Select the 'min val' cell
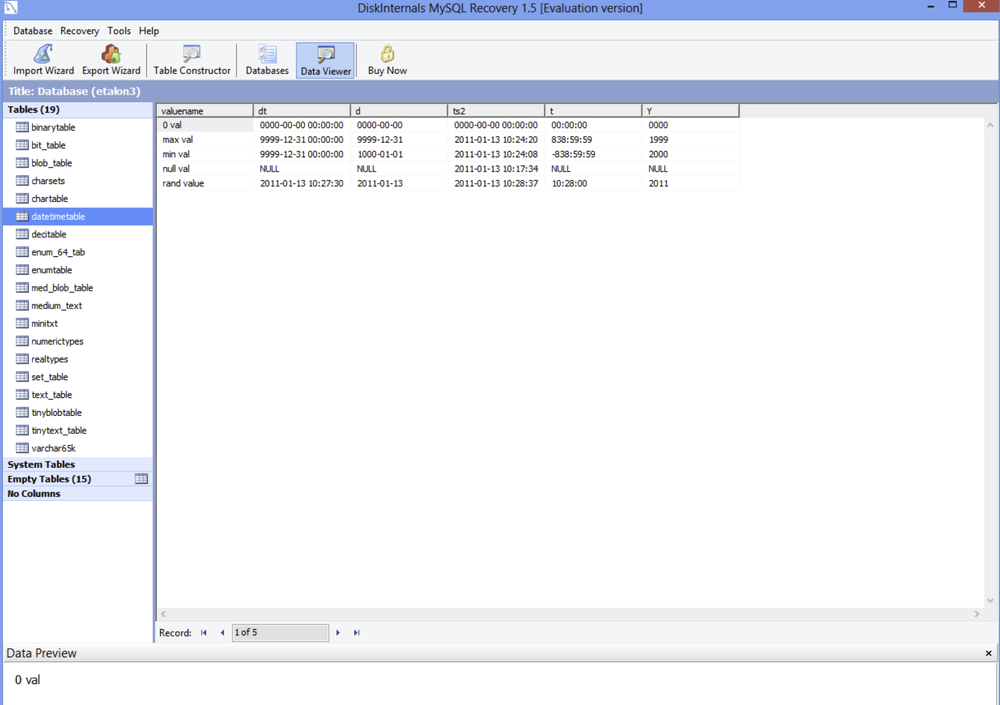Viewport: 1000px width, 705px height. tap(205, 154)
